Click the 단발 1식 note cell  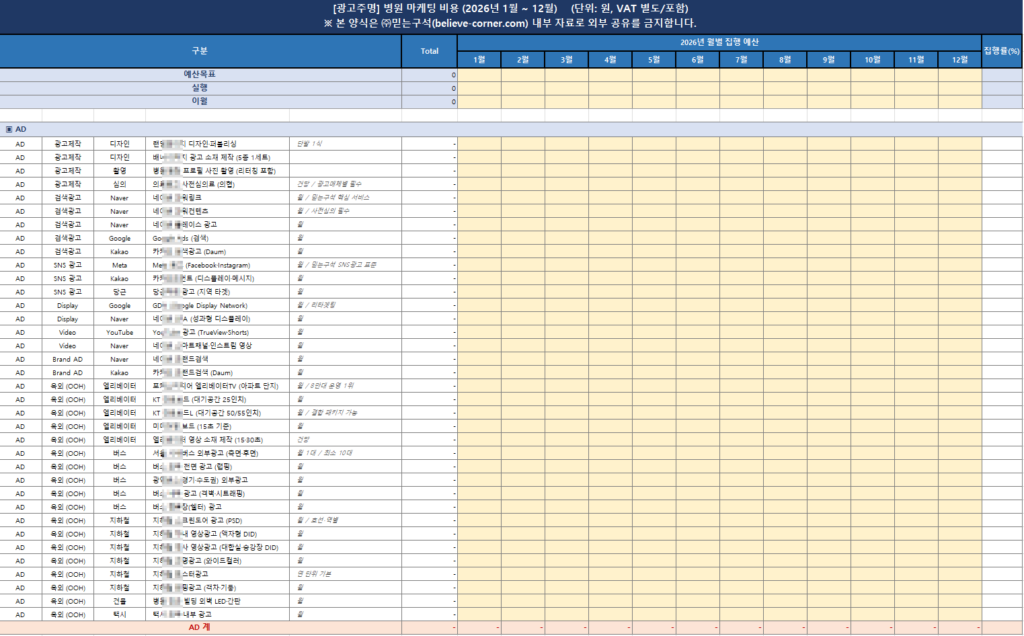point(345,144)
